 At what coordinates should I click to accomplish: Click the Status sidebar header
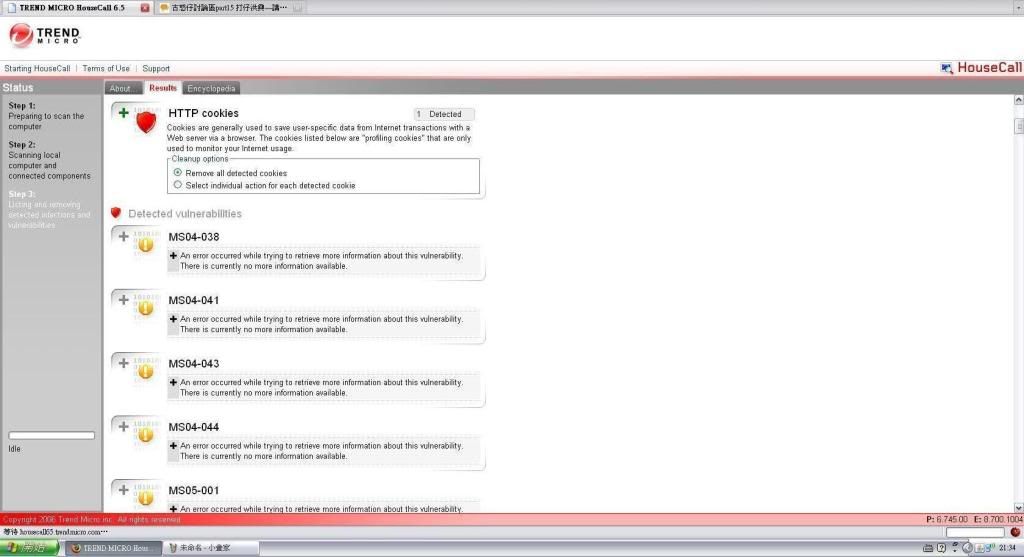(x=18, y=88)
